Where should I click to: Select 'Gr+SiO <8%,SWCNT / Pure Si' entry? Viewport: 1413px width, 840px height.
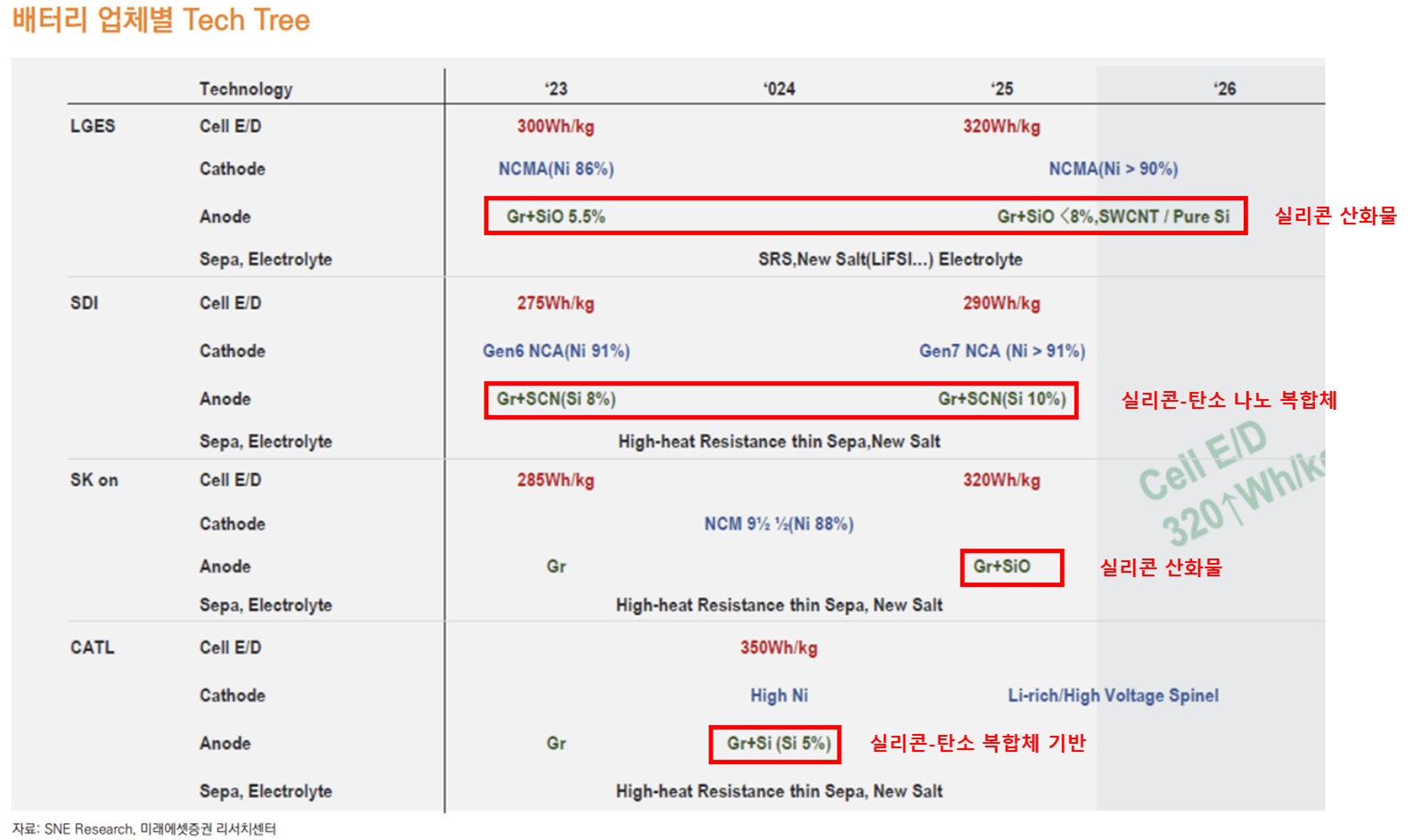(1114, 216)
